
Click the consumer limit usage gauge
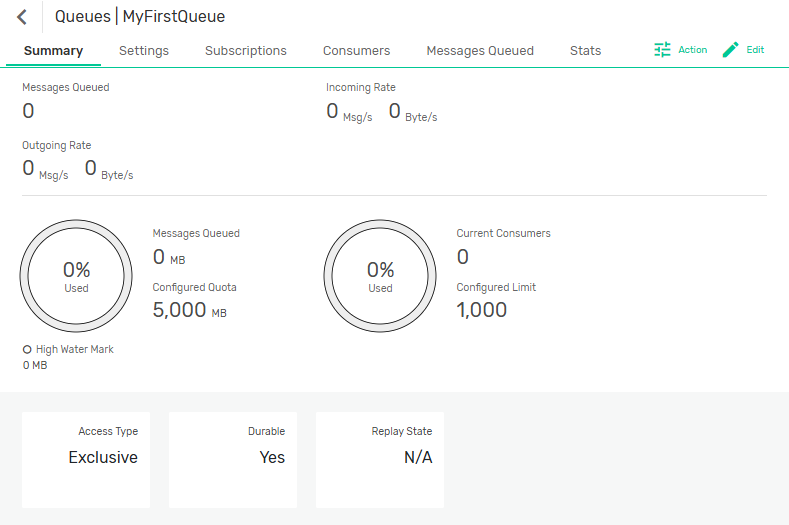point(380,275)
